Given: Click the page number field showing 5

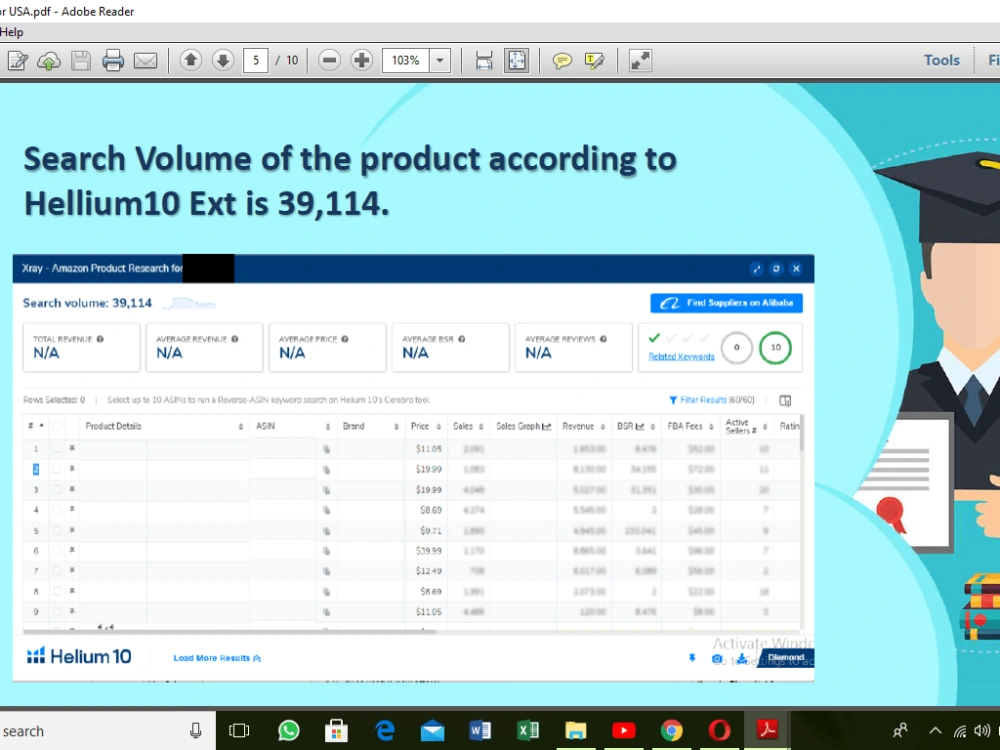Looking at the screenshot, I should point(256,61).
